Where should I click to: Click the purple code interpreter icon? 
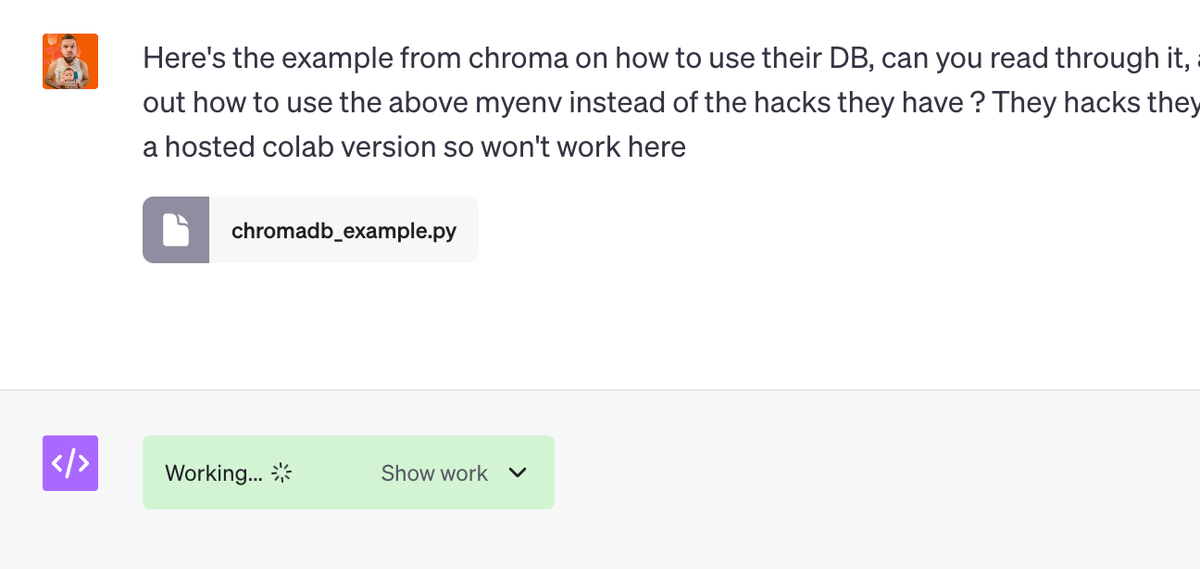(70, 463)
